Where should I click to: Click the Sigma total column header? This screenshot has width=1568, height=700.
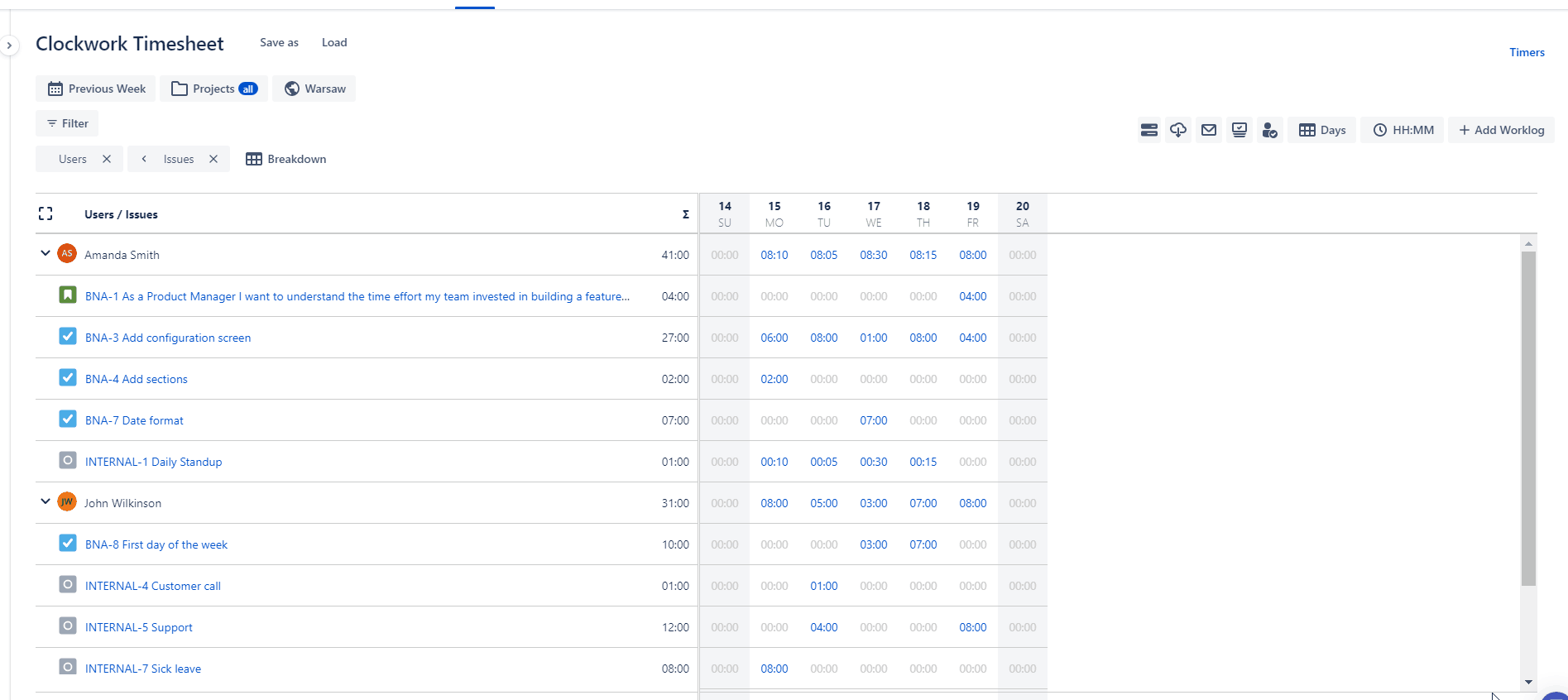(x=685, y=214)
